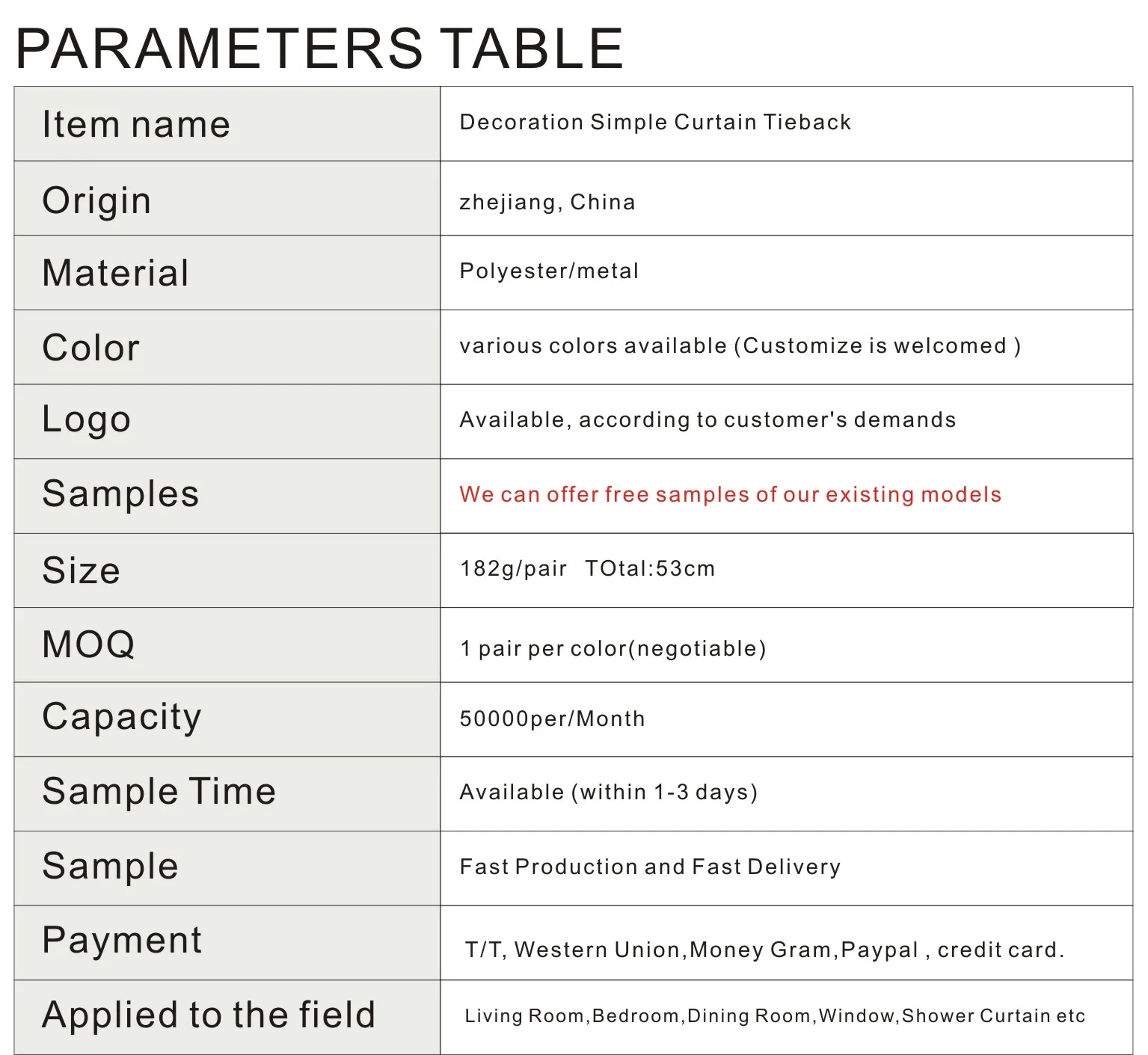The height and width of the screenshot is (1055, 1148).
Task: Click the 50000per/Month capacity value
Action: coord(552,719)
